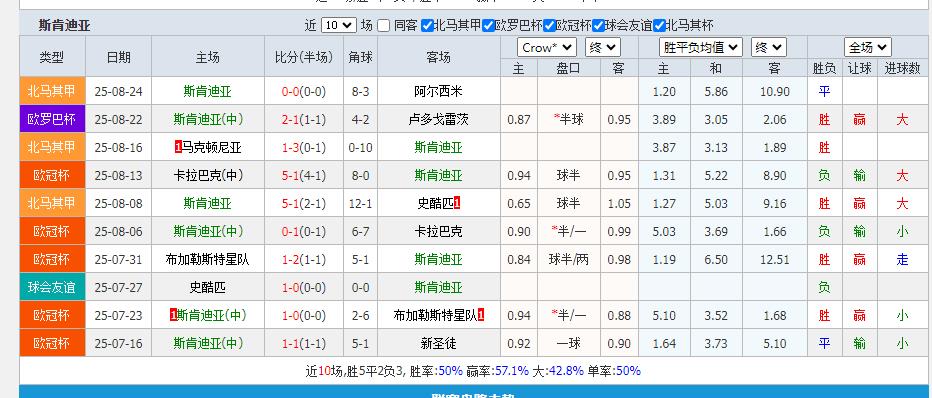Click the summary 大 42.8% value
Image resolution: width=932 pixels, height=398 pixels.
566,371
